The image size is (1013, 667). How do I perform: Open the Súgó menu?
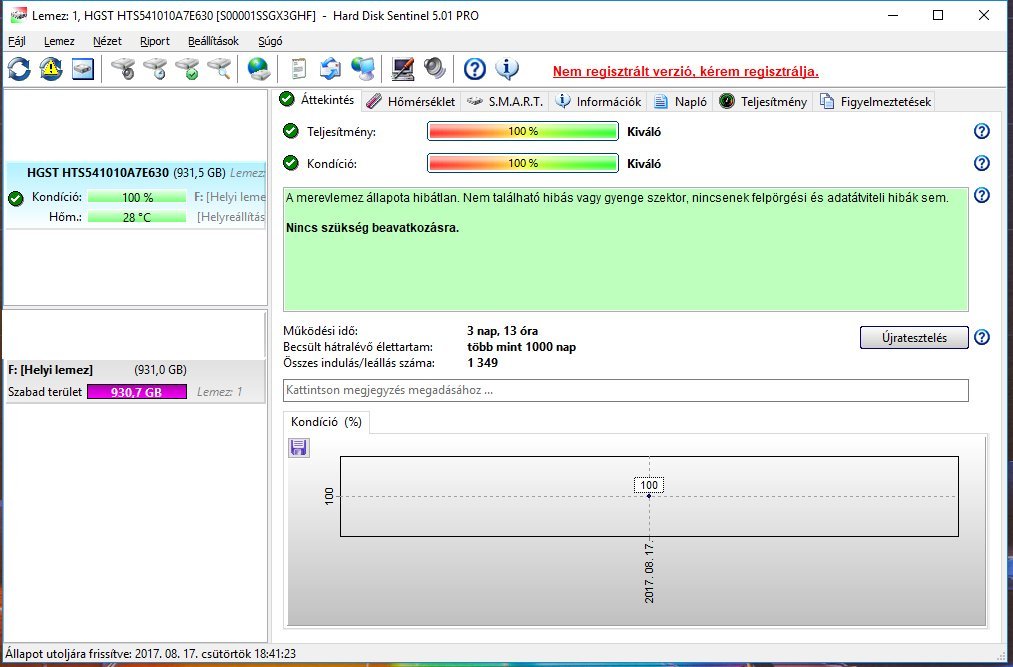tap(270, 41)
